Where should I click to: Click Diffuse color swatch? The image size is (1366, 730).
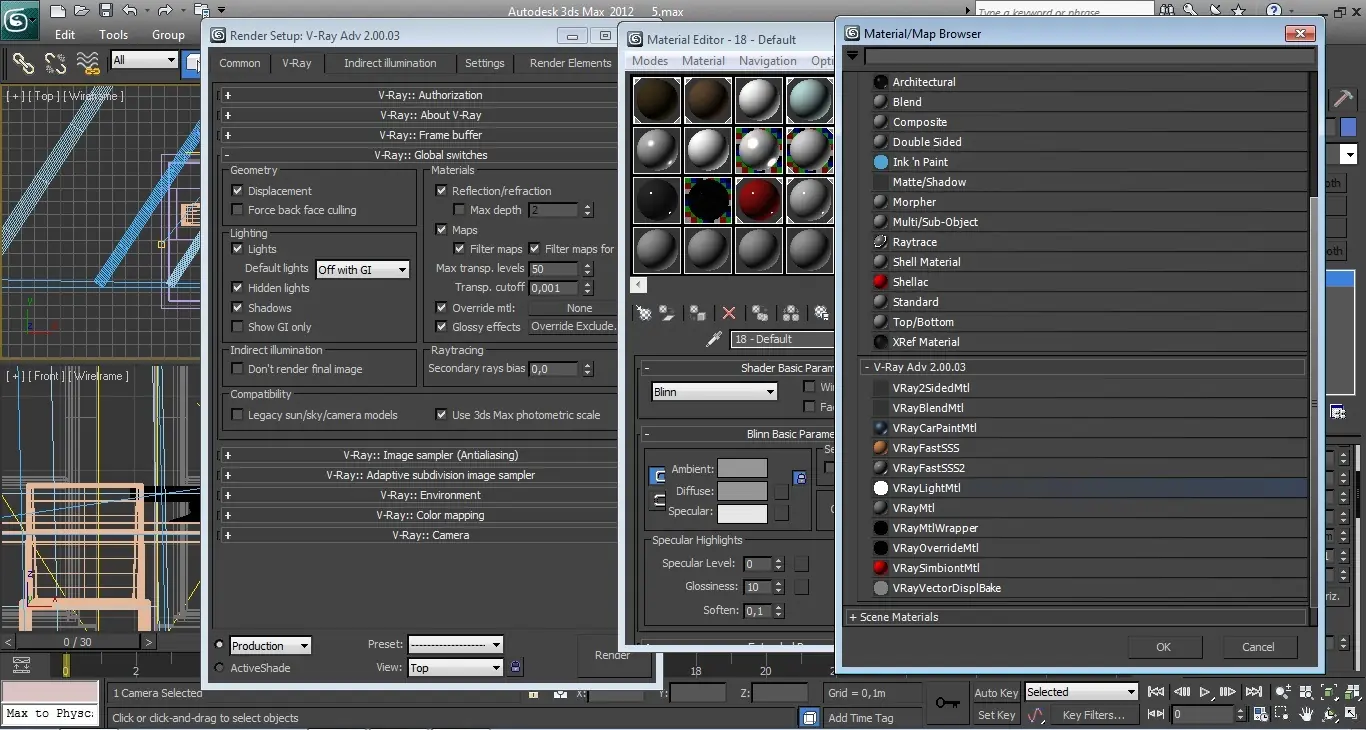pos(742,491)
